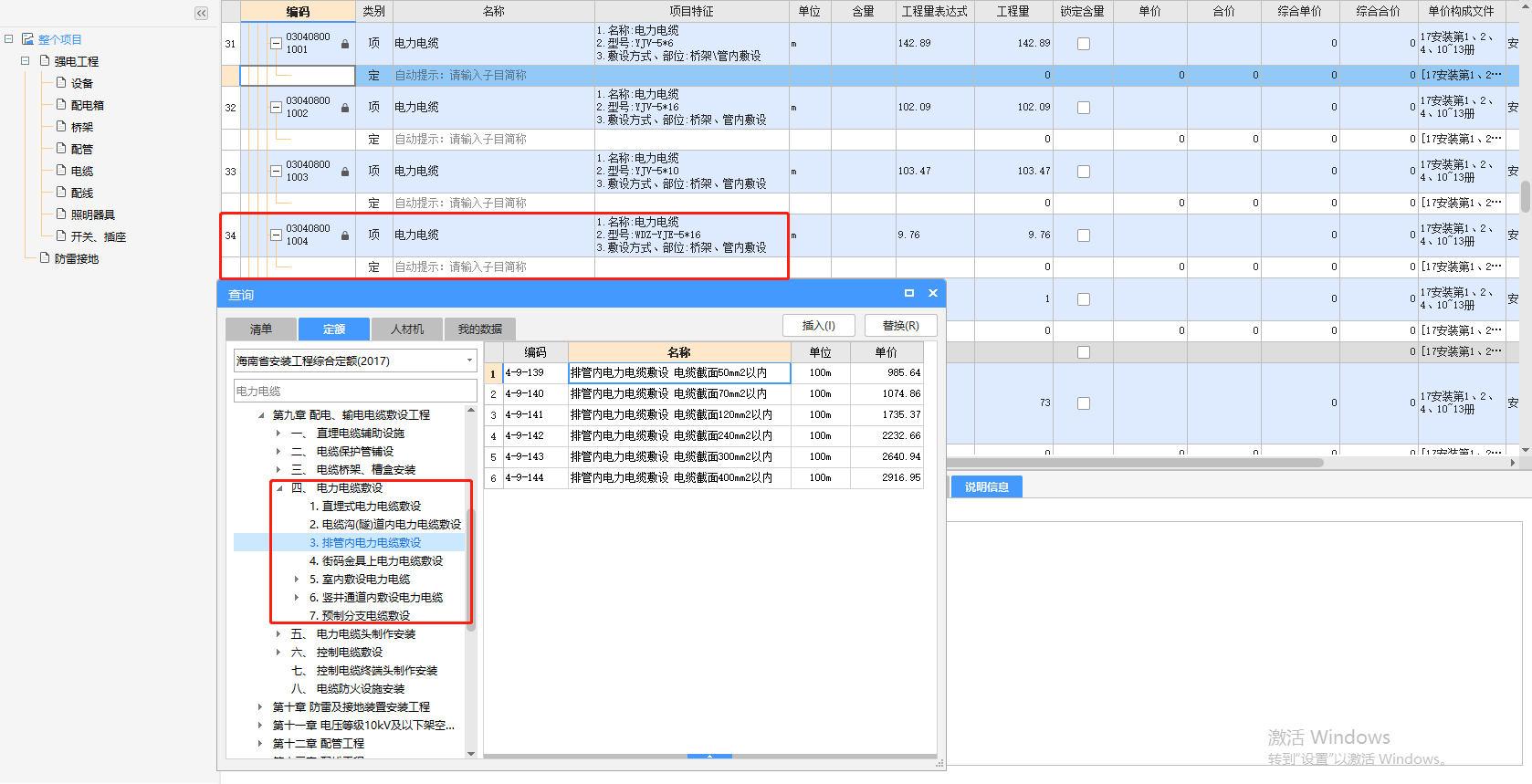Click the document icon beside 配线

(61, 193)
